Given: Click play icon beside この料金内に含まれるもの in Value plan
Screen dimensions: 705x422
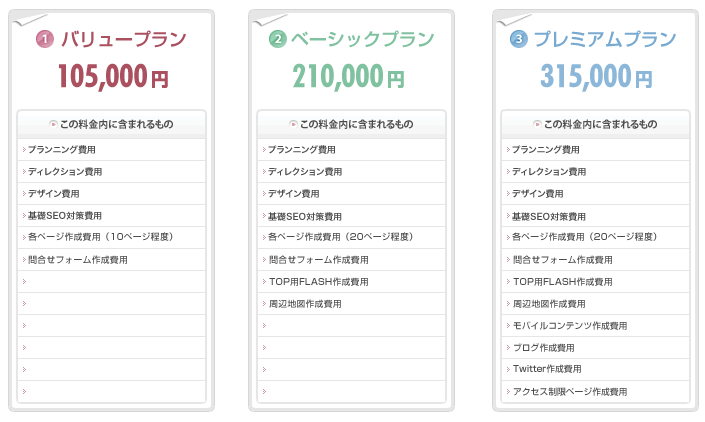Looking at the screenshot, I should (54, 124).
